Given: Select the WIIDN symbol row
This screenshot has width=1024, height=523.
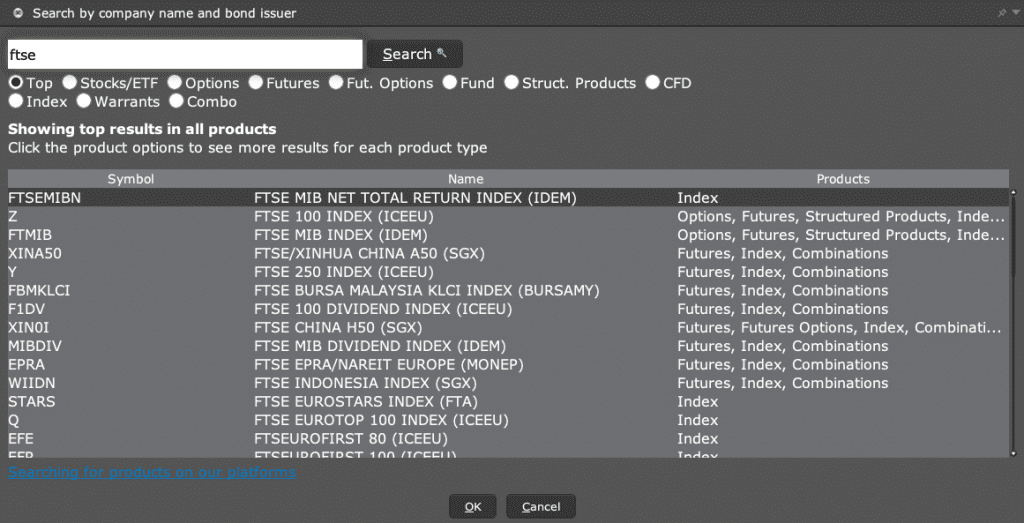Looking at the screenshot, I should (x=508, y=383).
